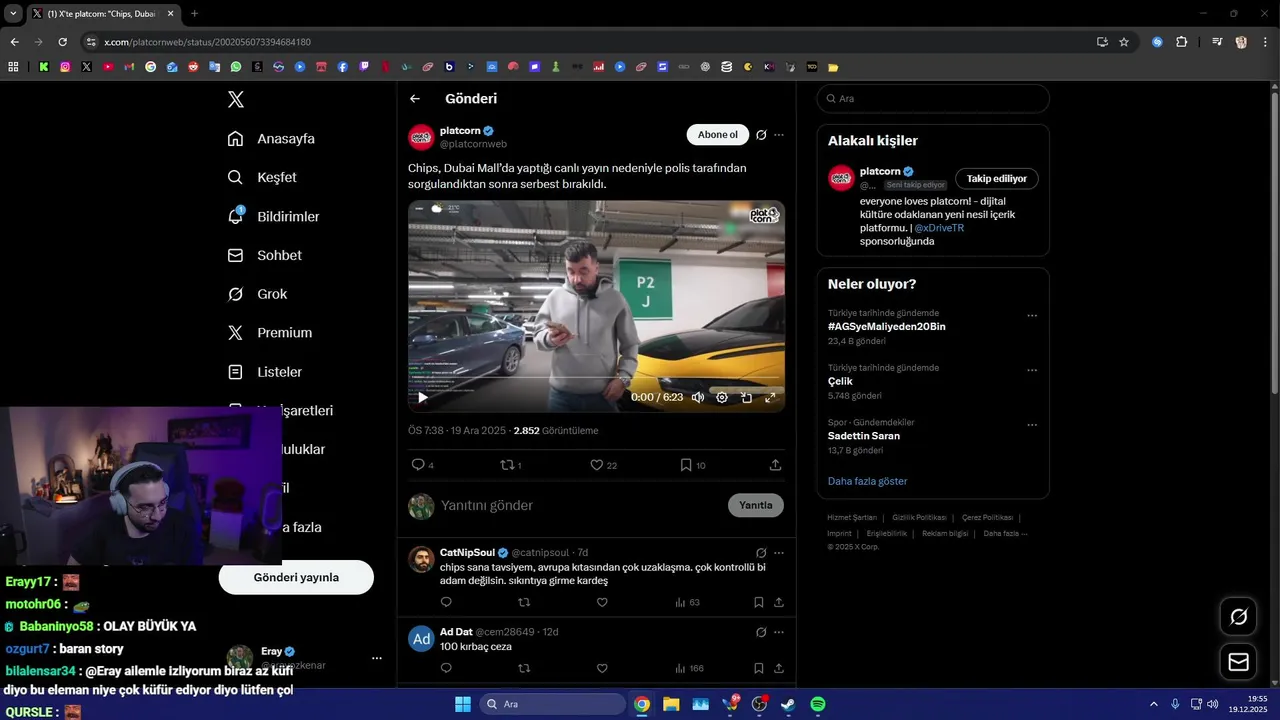Viewport: 1280px width, 720px height.
Task: Reload the page in Chrome
Action: [62, 42]
